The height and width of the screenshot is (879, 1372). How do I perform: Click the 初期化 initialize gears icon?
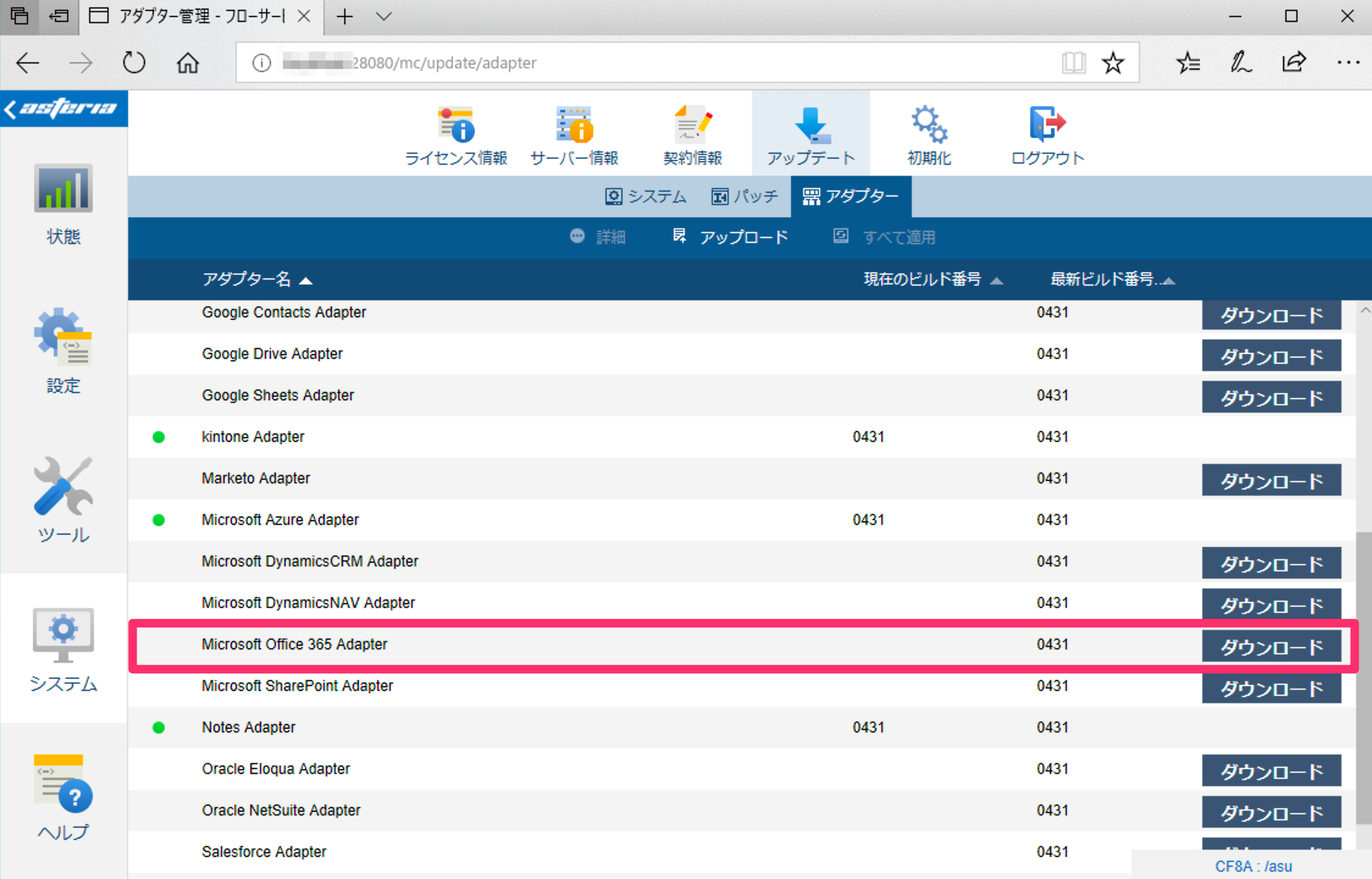pyautogui.click(x=929, y=136)
